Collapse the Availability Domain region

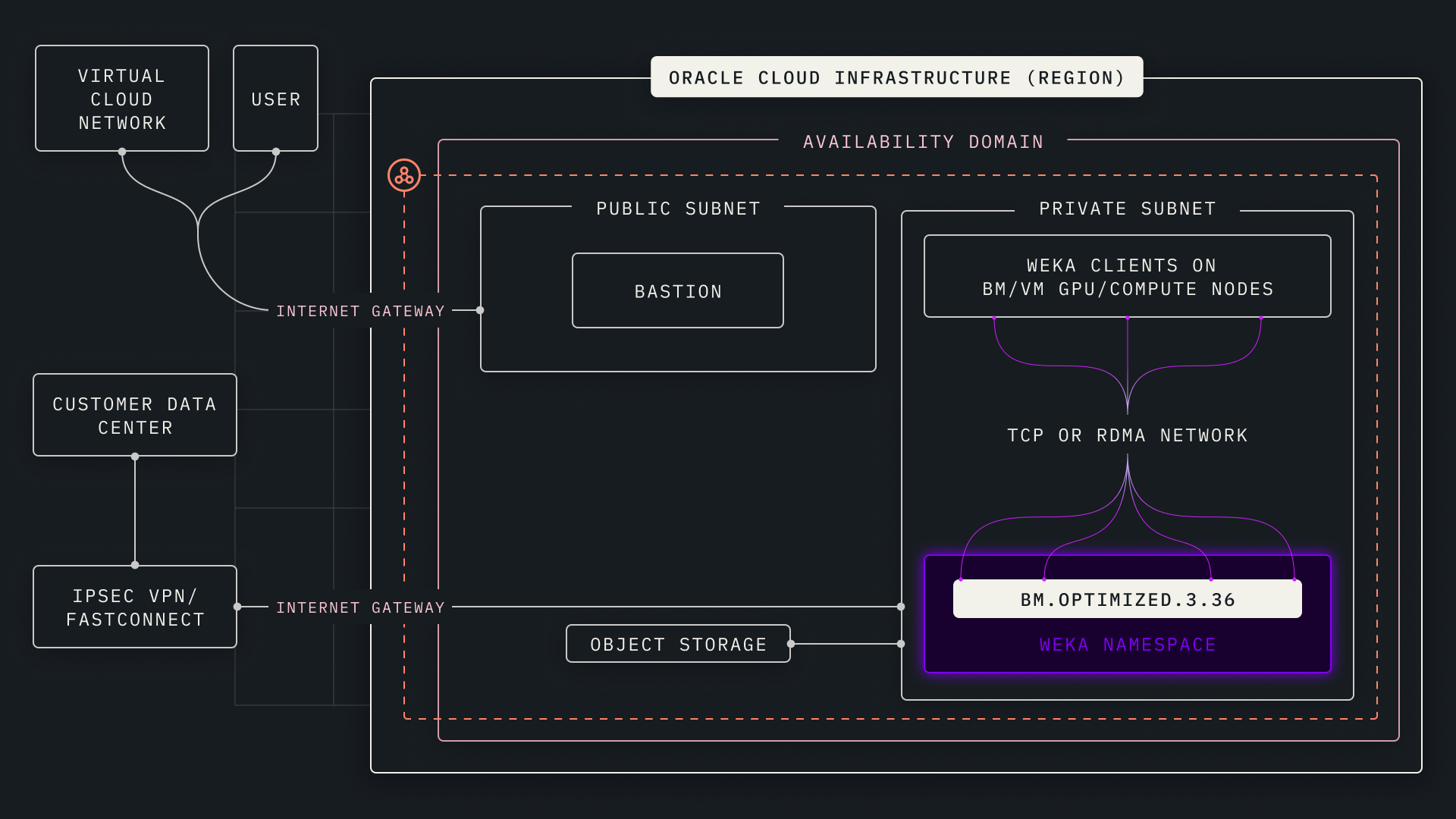(923, 141)
